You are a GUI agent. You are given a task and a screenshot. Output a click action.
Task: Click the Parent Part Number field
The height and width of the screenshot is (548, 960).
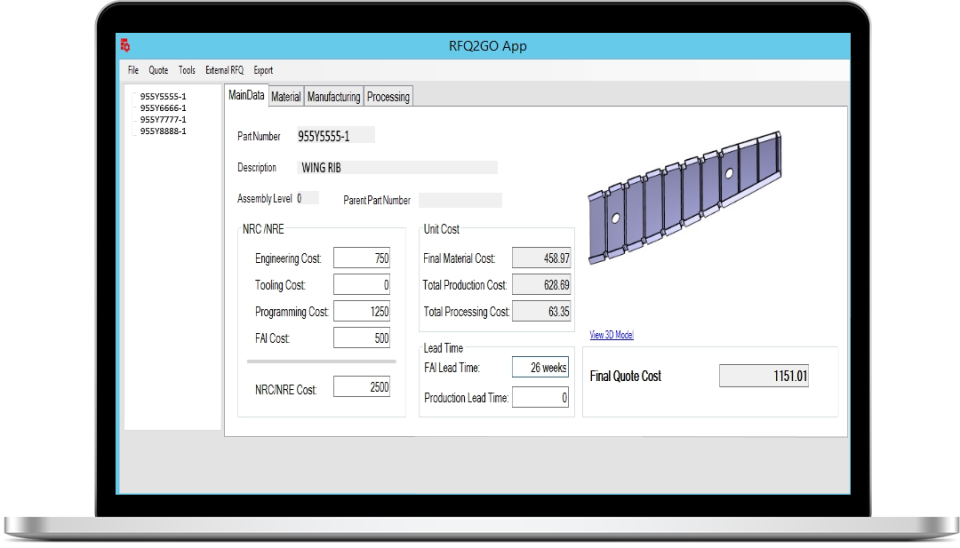pos(460,200)
